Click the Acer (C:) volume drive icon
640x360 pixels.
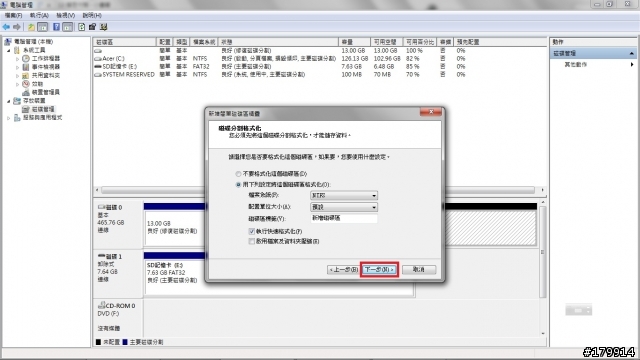[x=98, y=59]
